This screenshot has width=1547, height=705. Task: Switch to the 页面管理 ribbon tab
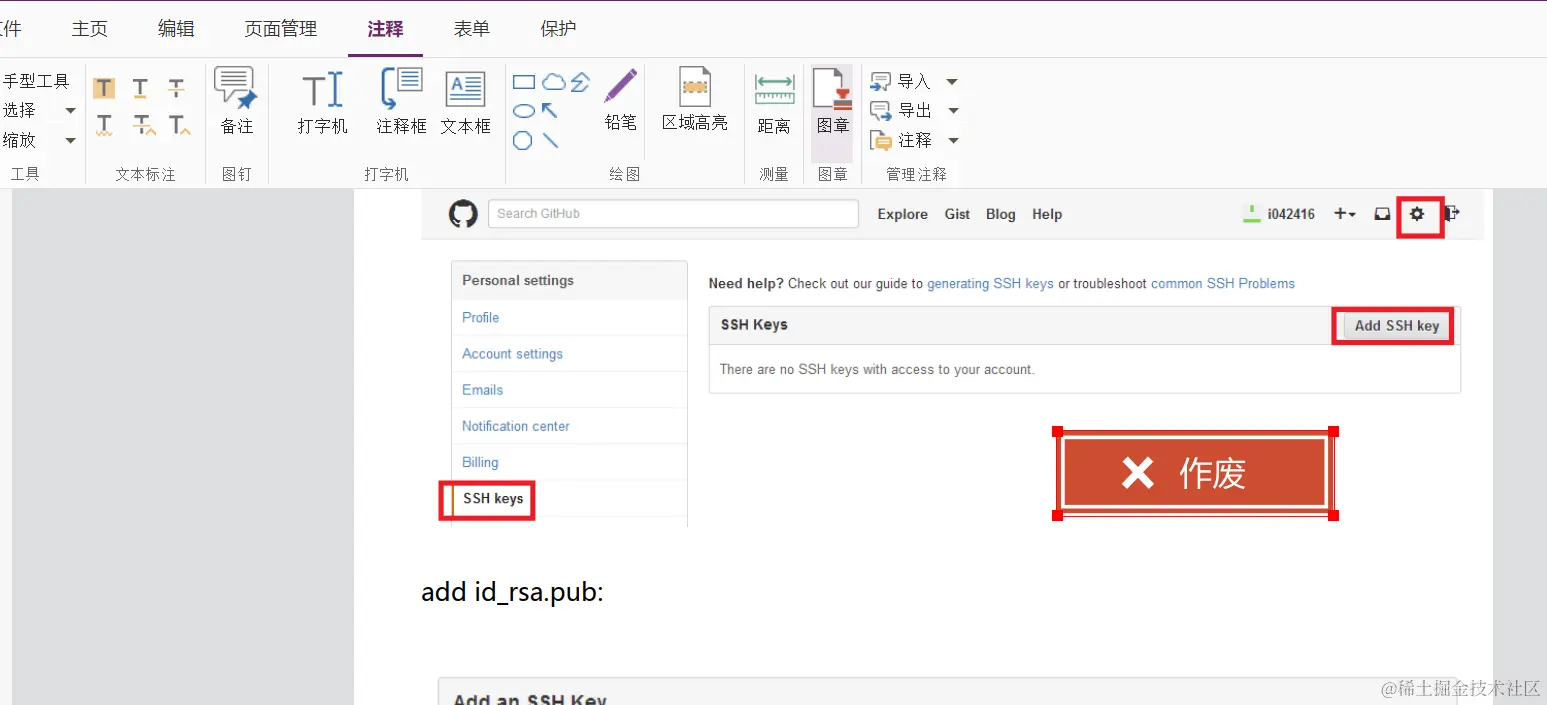280,29
